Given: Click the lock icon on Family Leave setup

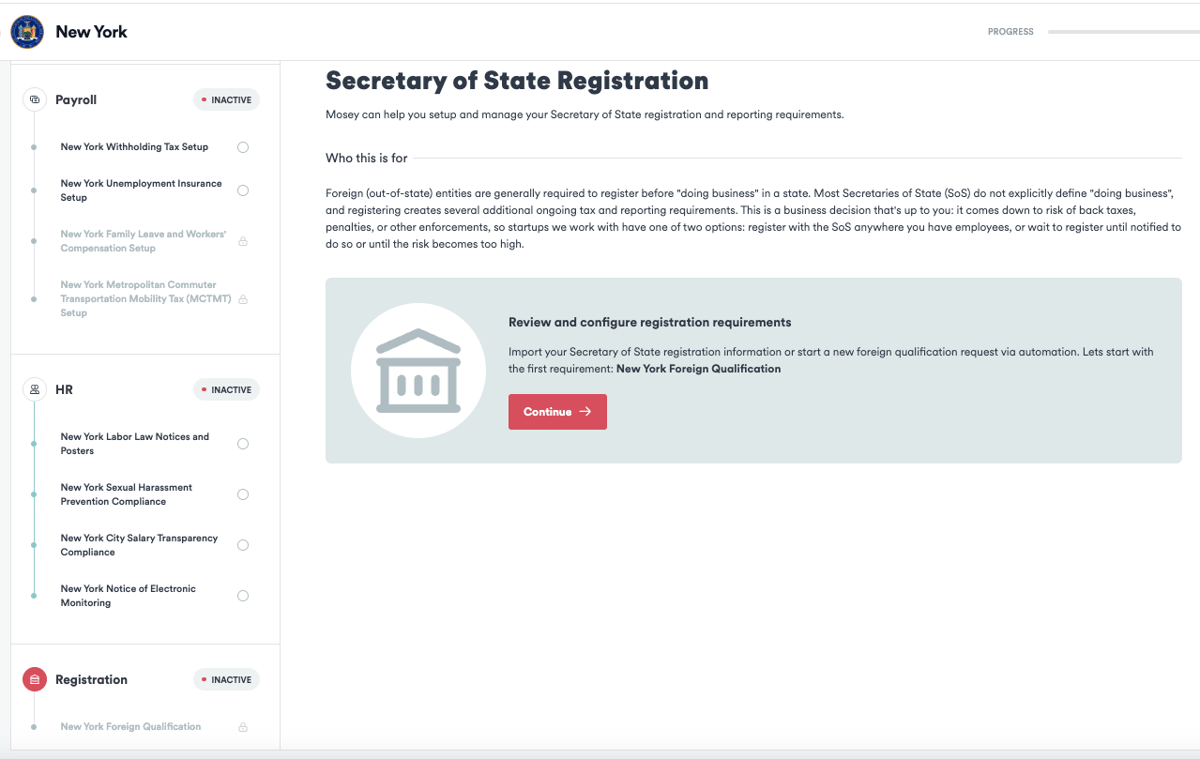Looking at the screenshot, I should pyautogui.click(x=243, y=240).
